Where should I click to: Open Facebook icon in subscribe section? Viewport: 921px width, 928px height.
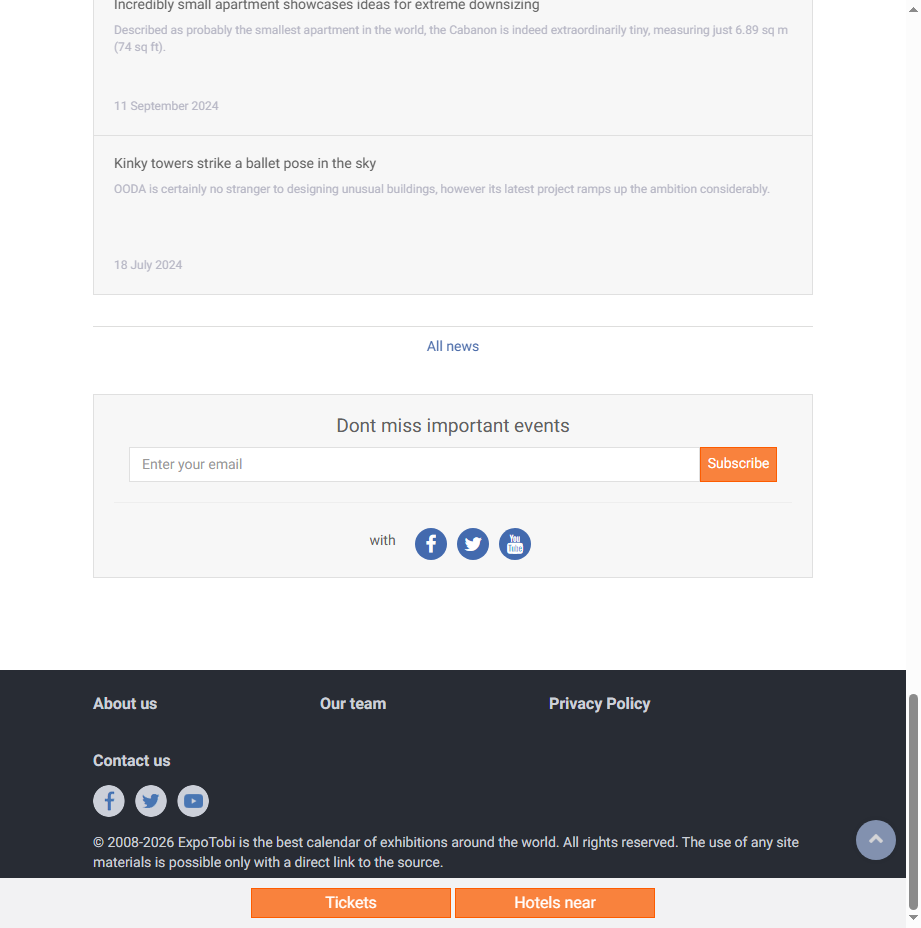(x=430, y=543)
